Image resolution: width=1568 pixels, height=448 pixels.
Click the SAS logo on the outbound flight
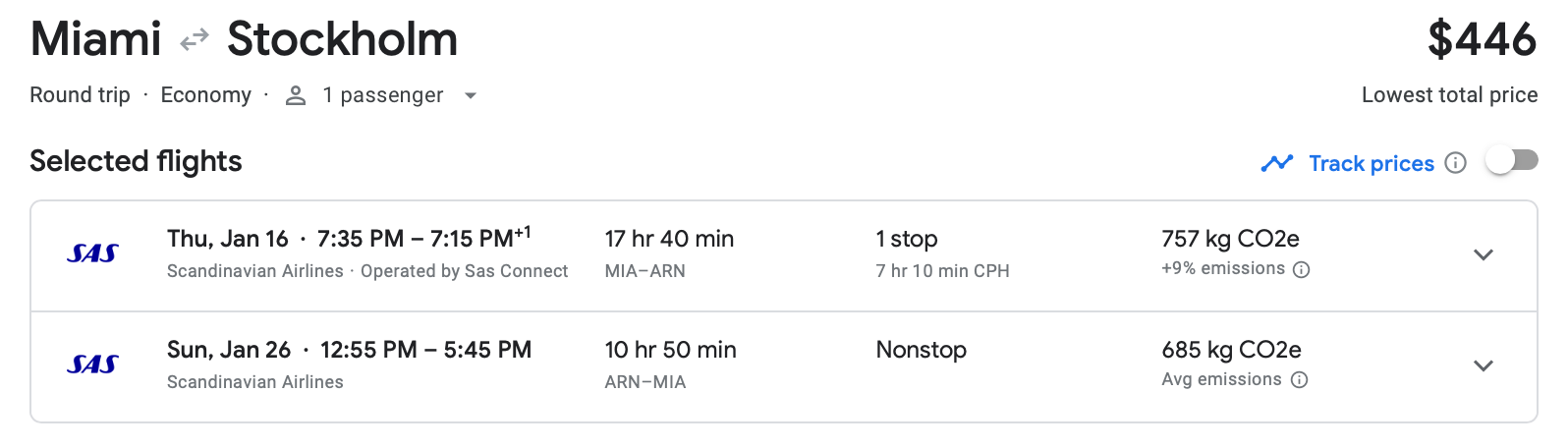[x=92, y=253]
